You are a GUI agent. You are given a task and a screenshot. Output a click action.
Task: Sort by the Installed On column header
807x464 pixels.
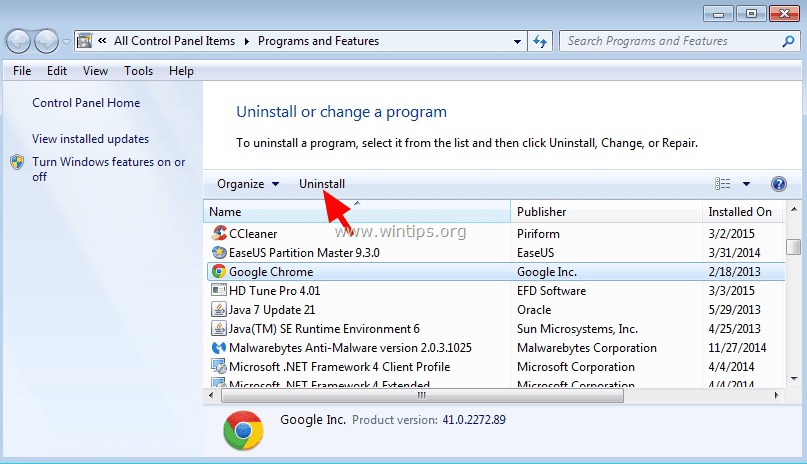pos(741,211)
